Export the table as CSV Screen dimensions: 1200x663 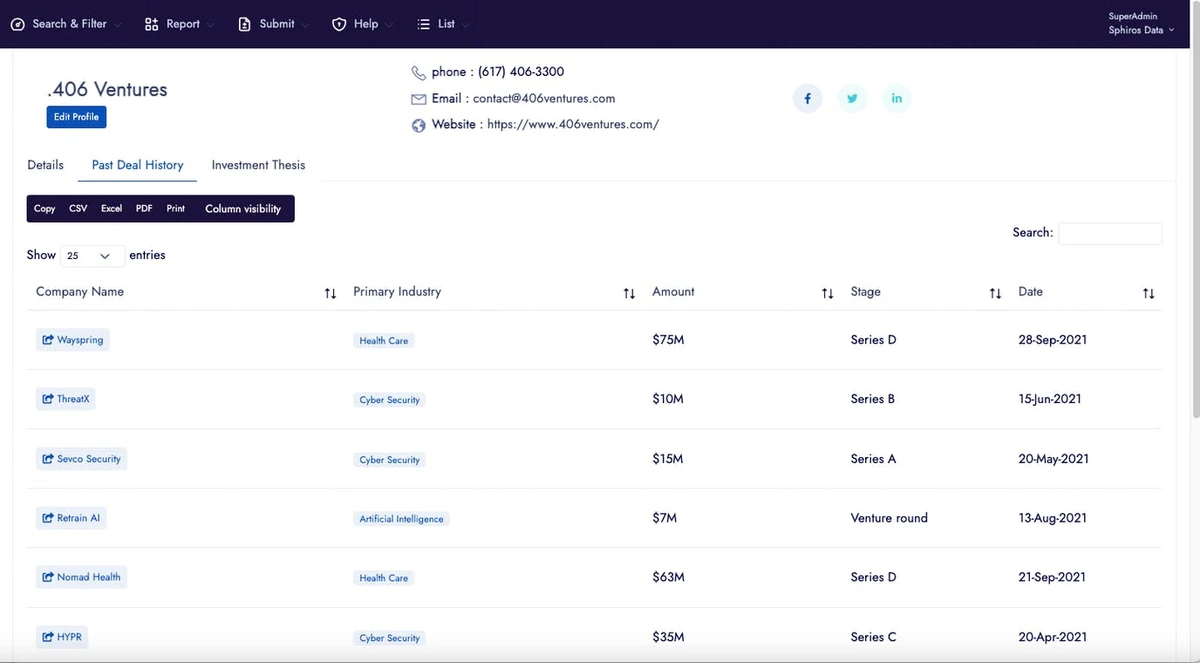click(x=78, y=209)
